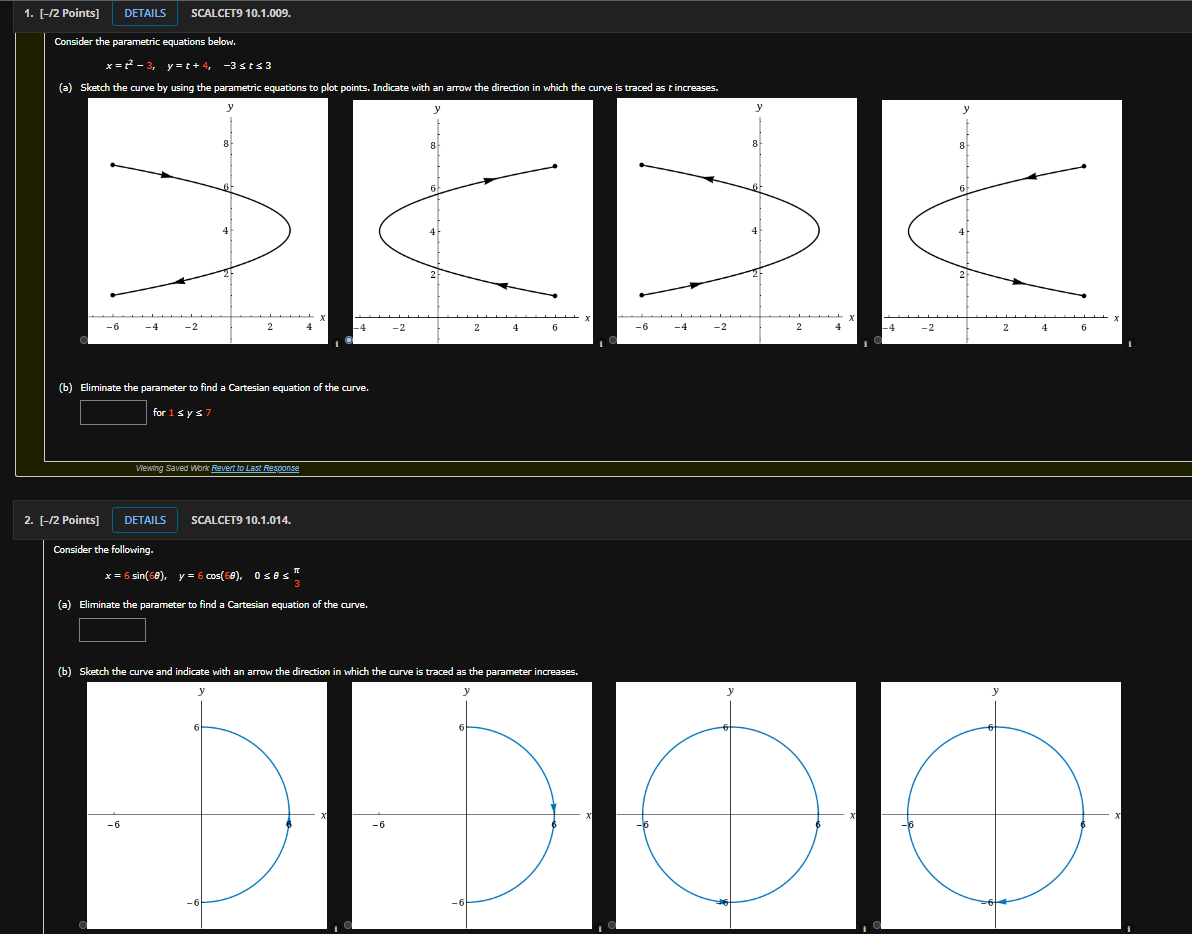Open the DETAILS panel for question 1
The image size is (1192, 934).
(x=144, y=13)
